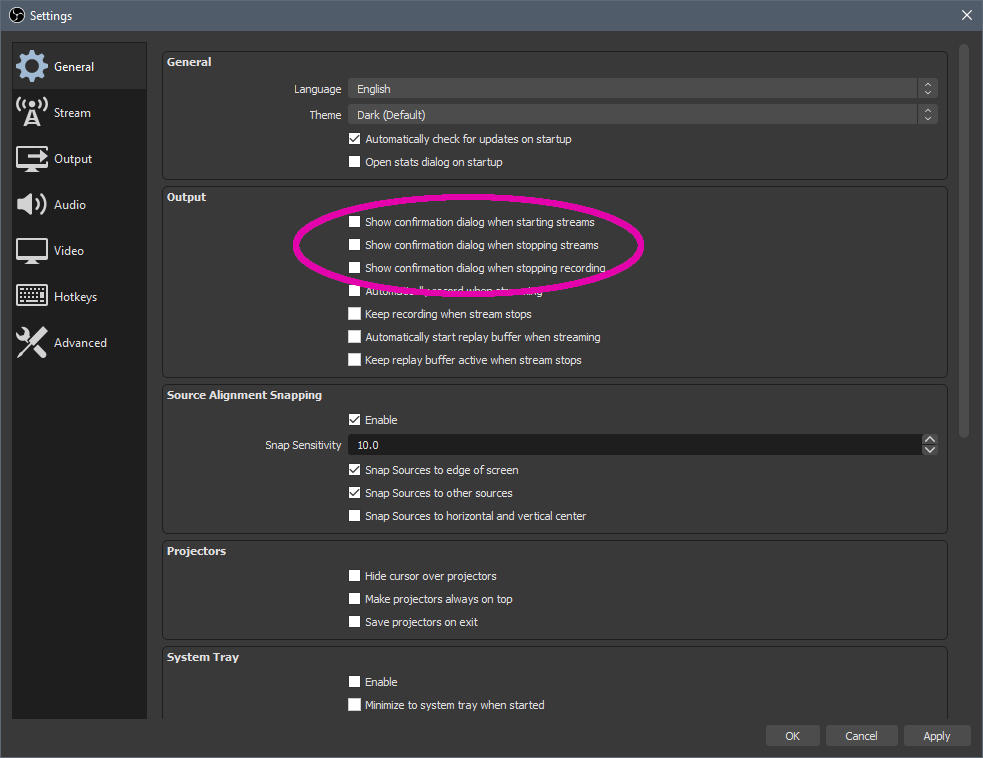Click inside the Snap Sensitivity value field
983x758 pixels.
tap(600, 444)
